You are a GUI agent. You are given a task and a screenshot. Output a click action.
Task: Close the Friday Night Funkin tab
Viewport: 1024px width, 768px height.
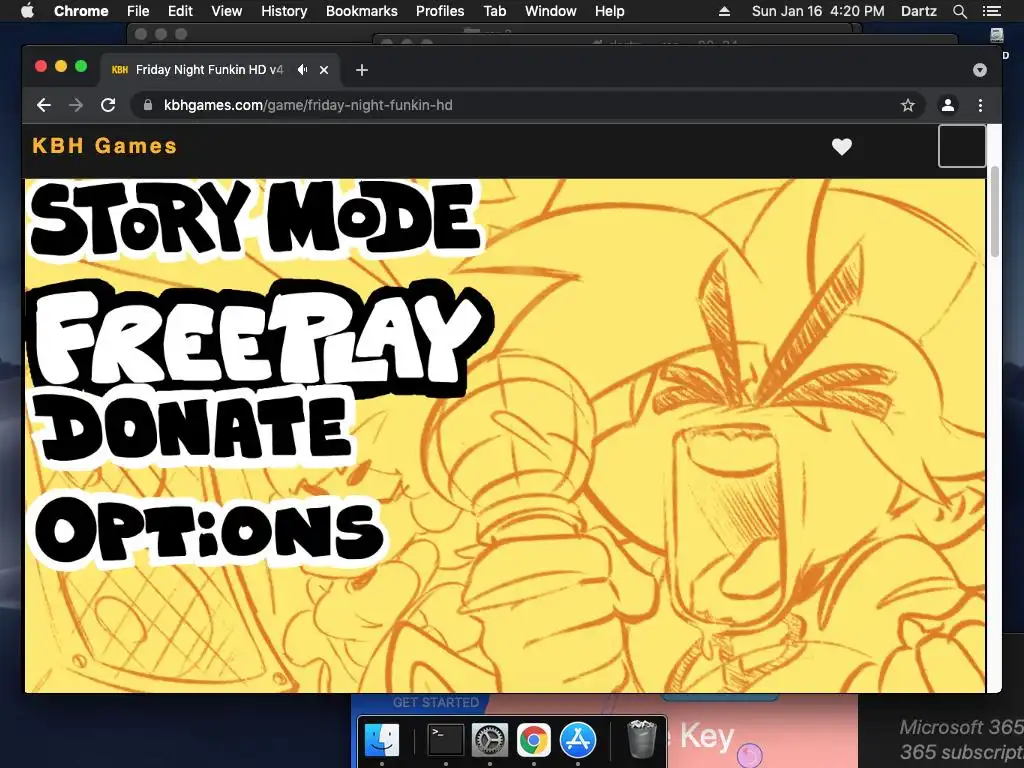tap(324, 70)
